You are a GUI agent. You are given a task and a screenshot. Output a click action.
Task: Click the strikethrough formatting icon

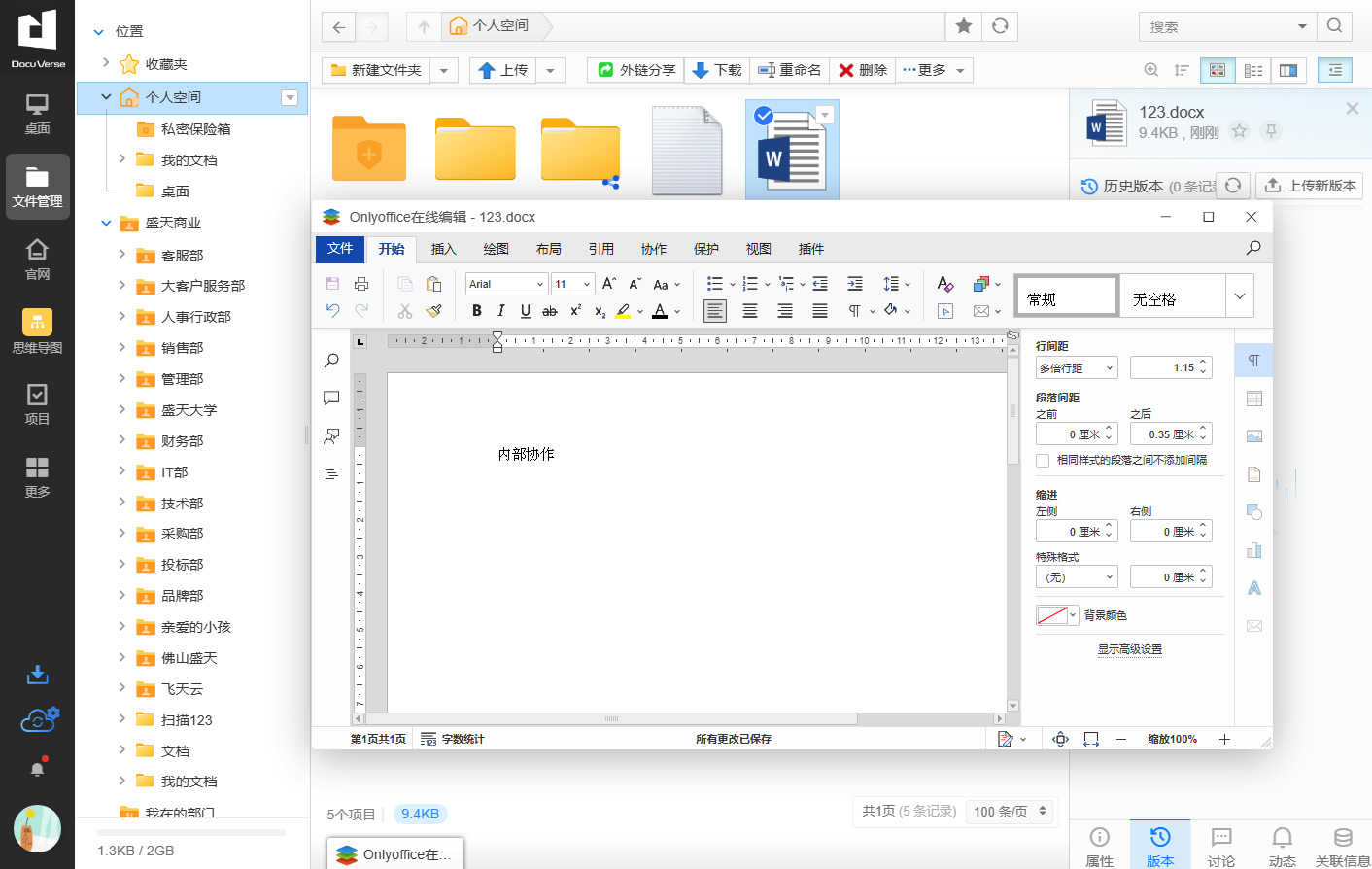pos(549,311)
